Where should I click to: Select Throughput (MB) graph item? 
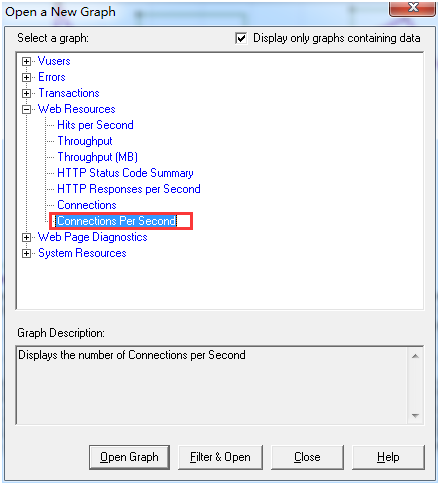click(97, 157)
